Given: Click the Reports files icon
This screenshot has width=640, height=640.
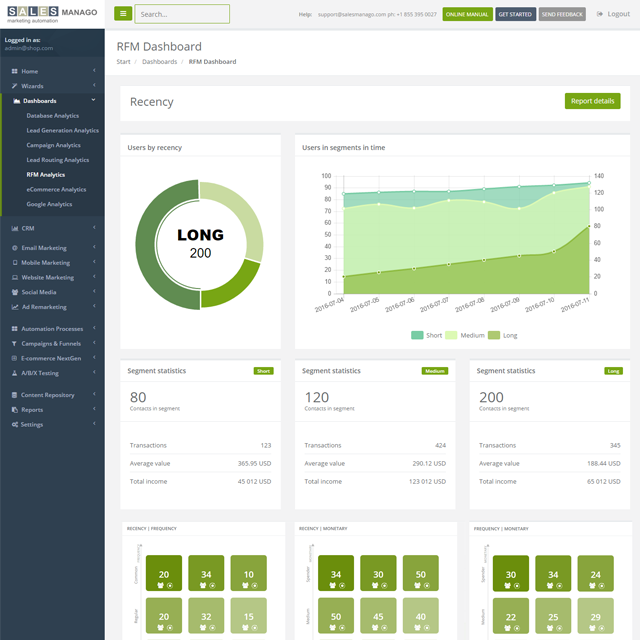Looking at the screenshot, I should (15, 409).
